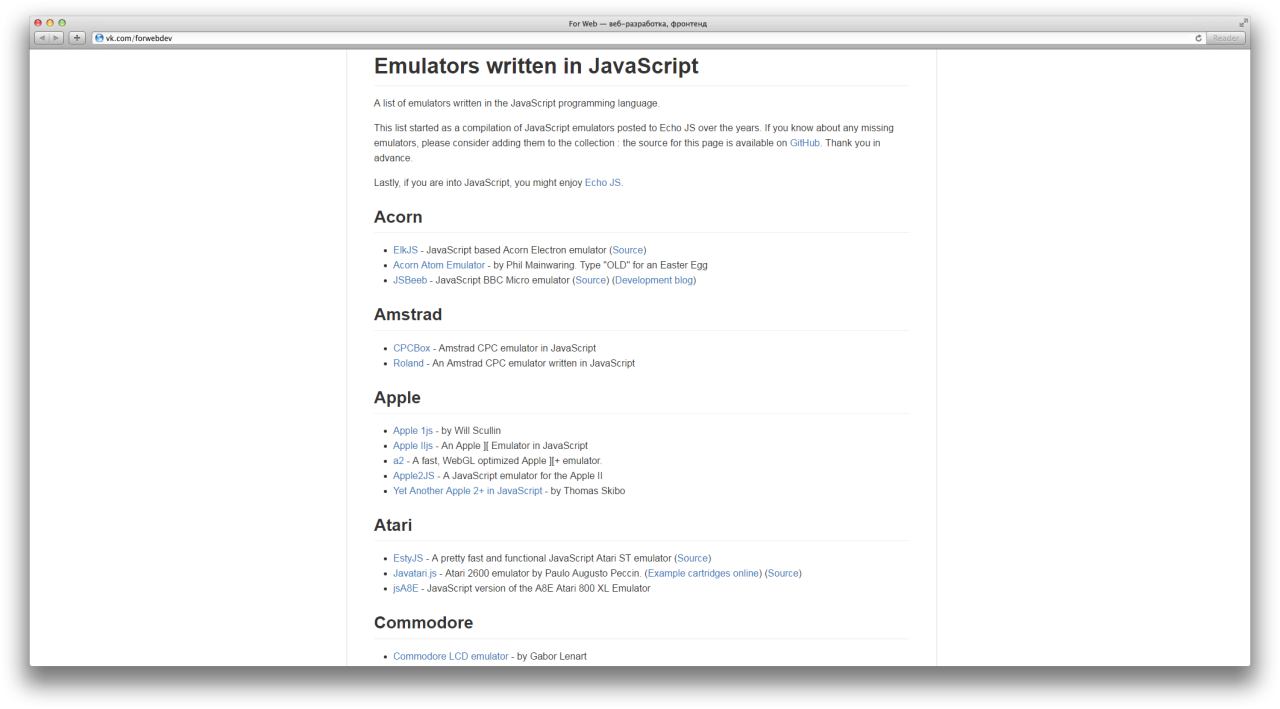Screen dimensions: 1280x709
Task: Open the Echo JS link
Action: click(x=602, y=183)
